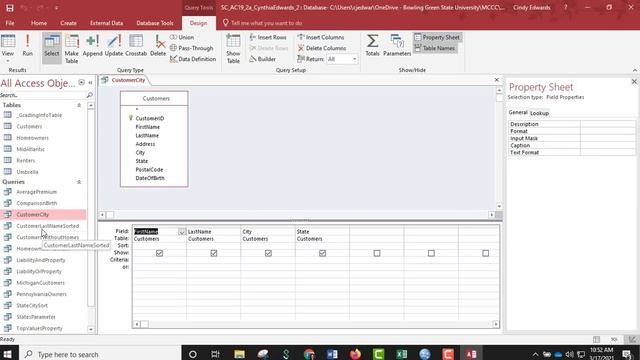Image resolution: width=640 pixels, height=360 pixels.
Task: Click Format property in Property Sheet
Action: pos(571,131)
